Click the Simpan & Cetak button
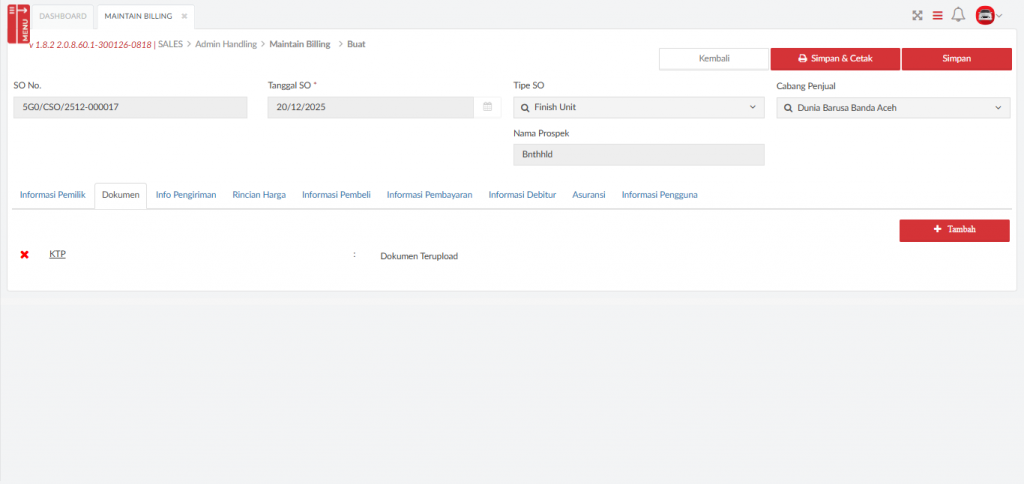Viewport: 1024px width, 484px height. coord(835,59)
